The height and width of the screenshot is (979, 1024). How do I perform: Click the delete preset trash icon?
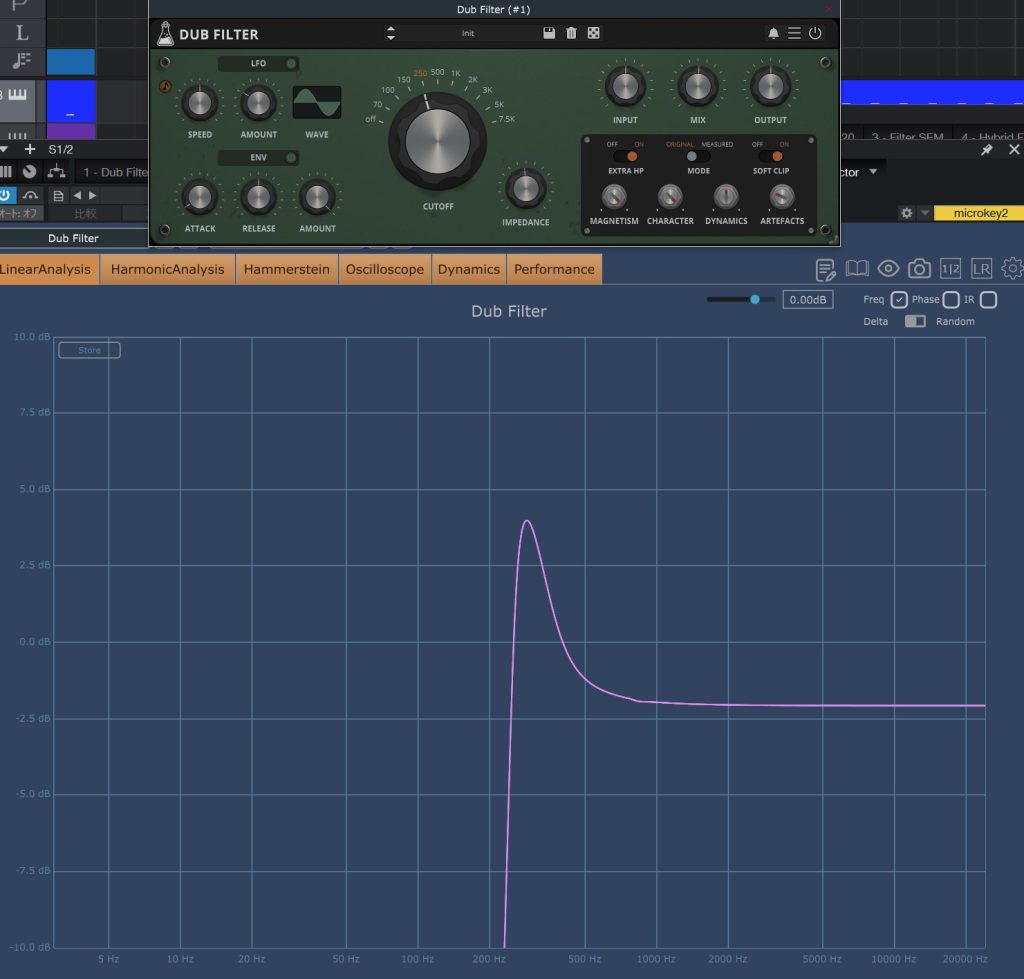coord(571,33)
